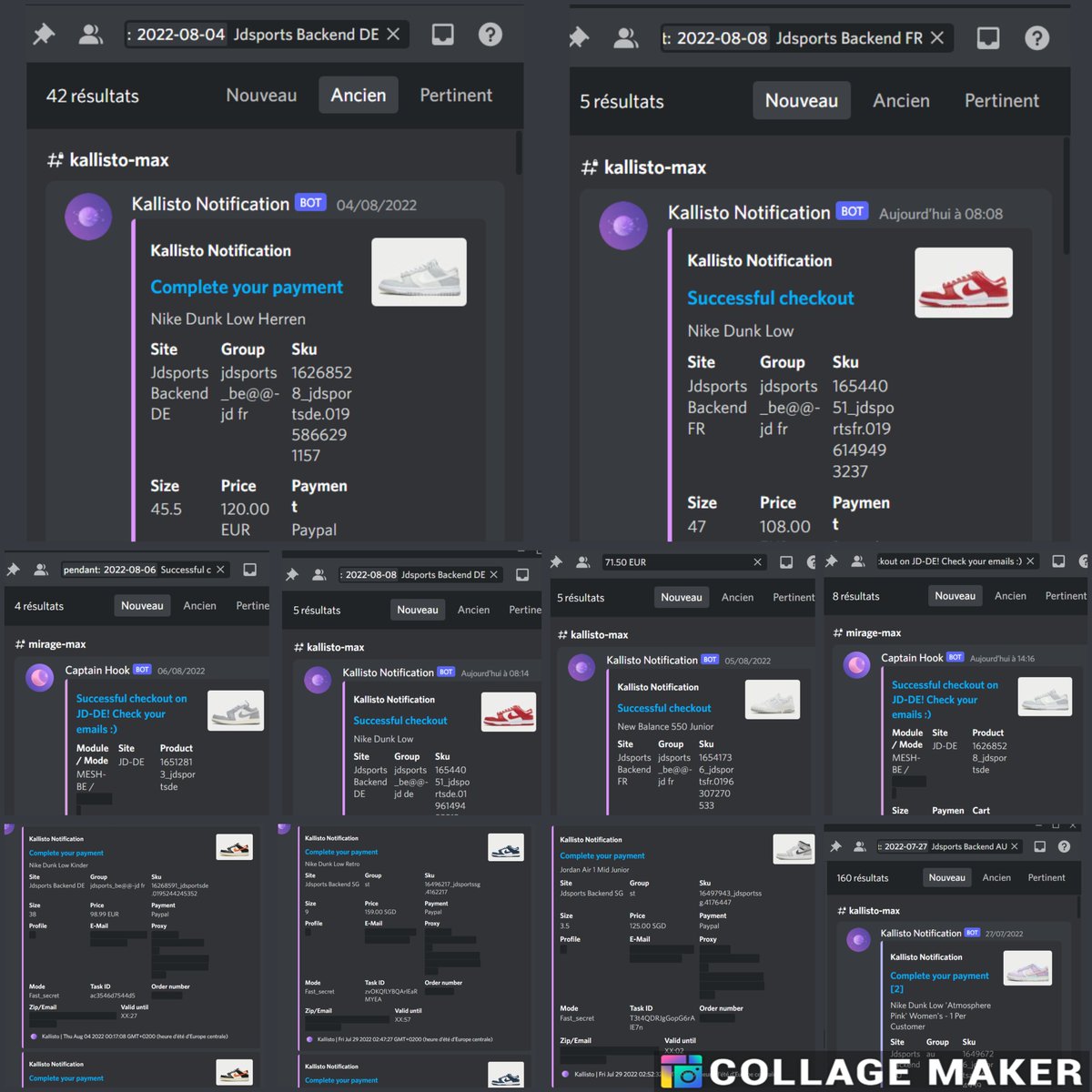Open inbox icon next to the 2022-08-04 search

(x=442, y=35)
